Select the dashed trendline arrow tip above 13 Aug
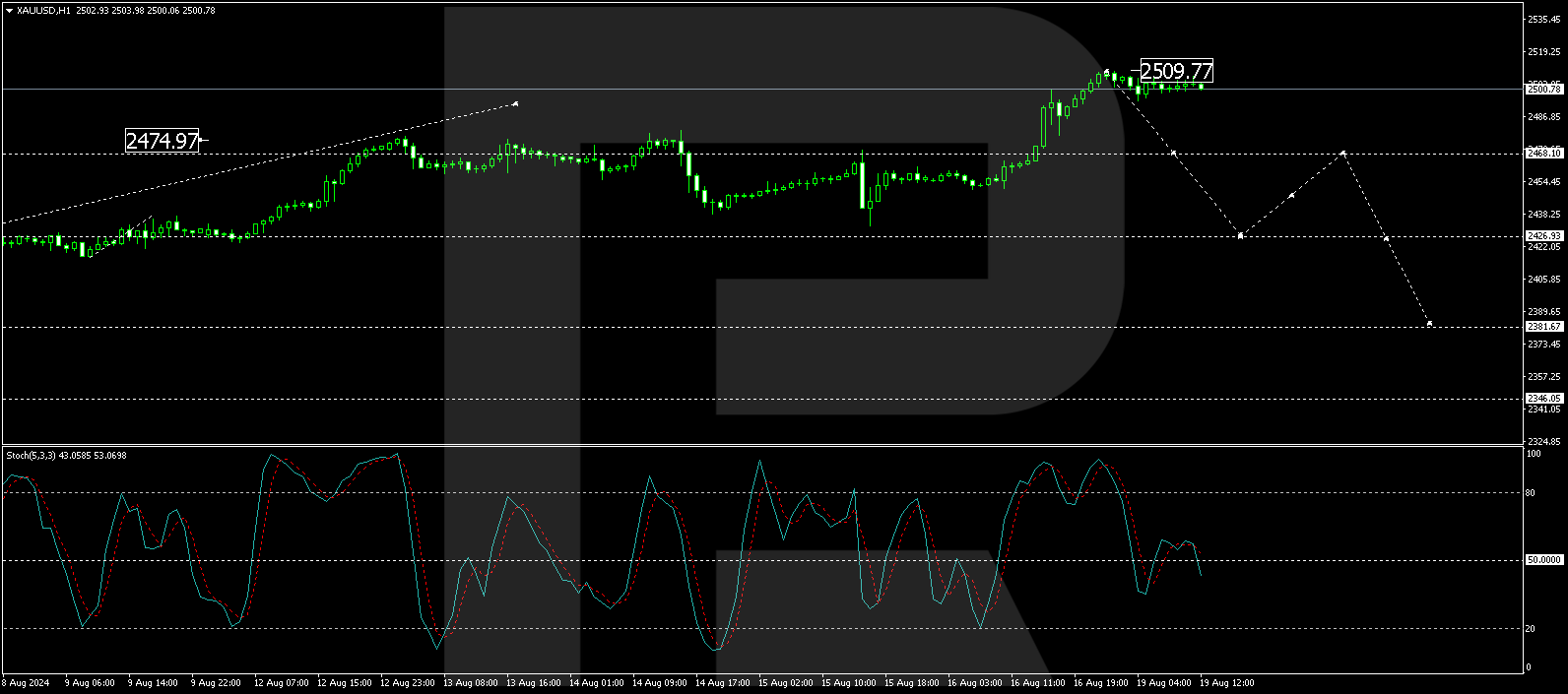Viewport: 1568px width, 694px height. pyautogui.click(x=515, y=103)
